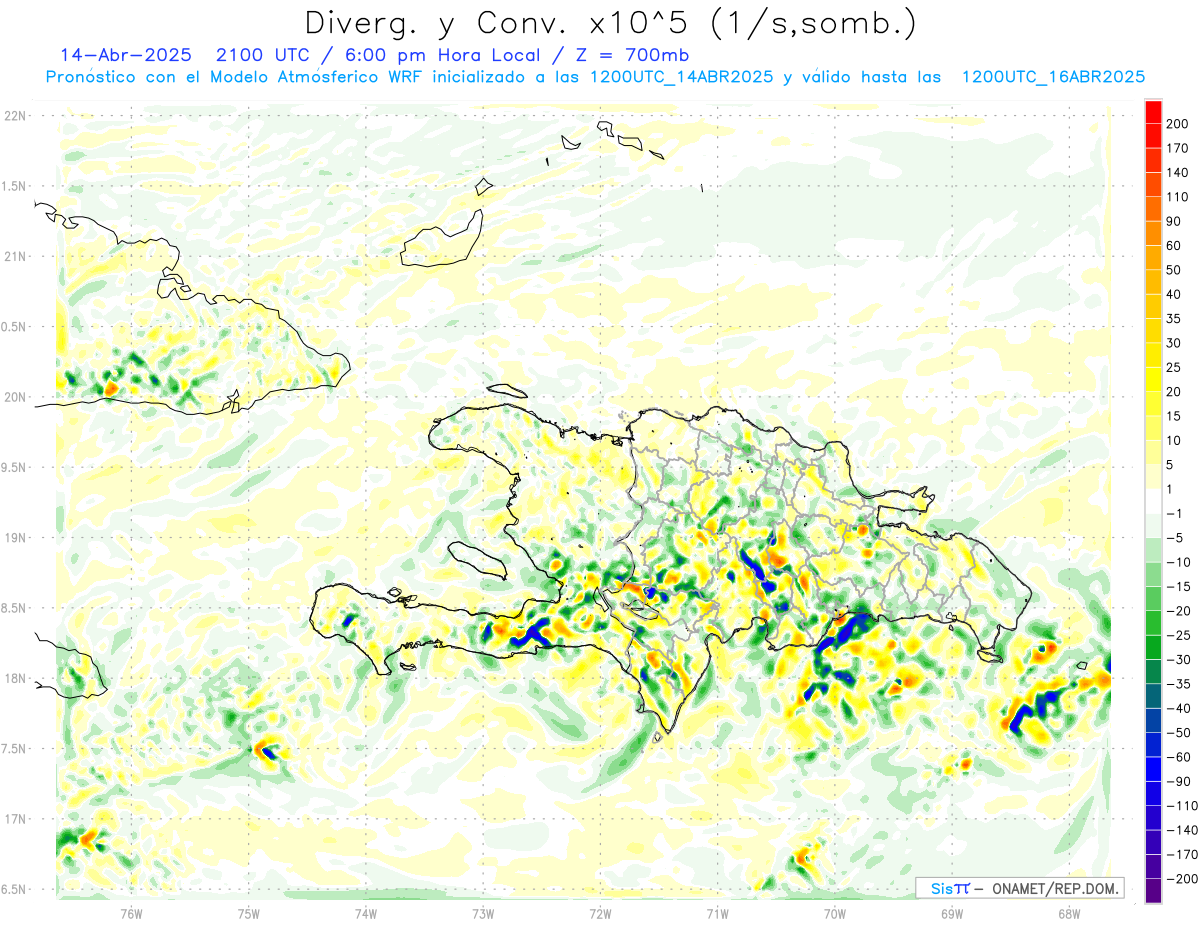Click the -40 color scale label
The width and height of the screenshot is (1200, 927).
click(1178, 709)
